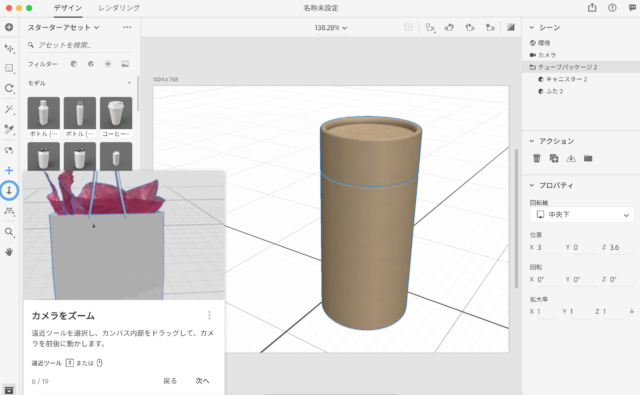Click the scale X field
Screen dimensions: 640x395
click(x=547, y=312)
